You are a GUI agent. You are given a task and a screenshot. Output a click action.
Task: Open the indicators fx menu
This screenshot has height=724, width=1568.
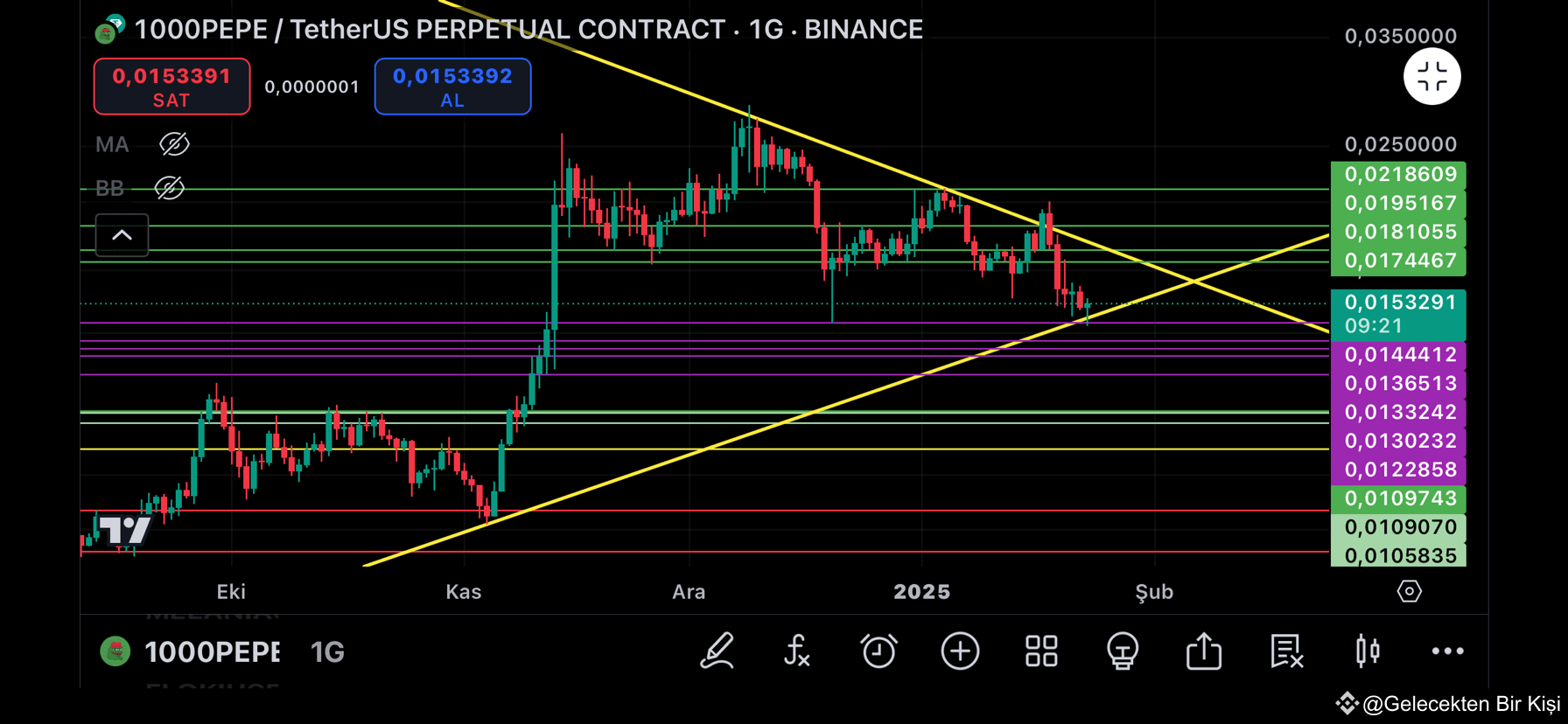click(796, 651)
